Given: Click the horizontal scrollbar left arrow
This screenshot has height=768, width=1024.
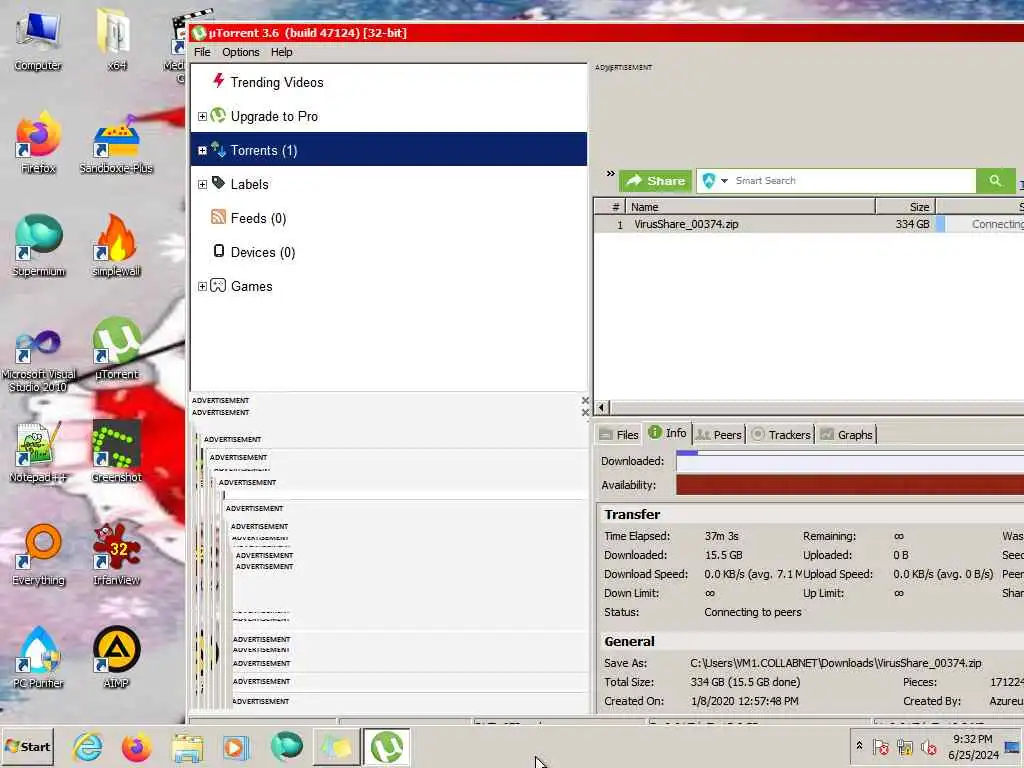Looking at the screenshot, I should (602, 408).
